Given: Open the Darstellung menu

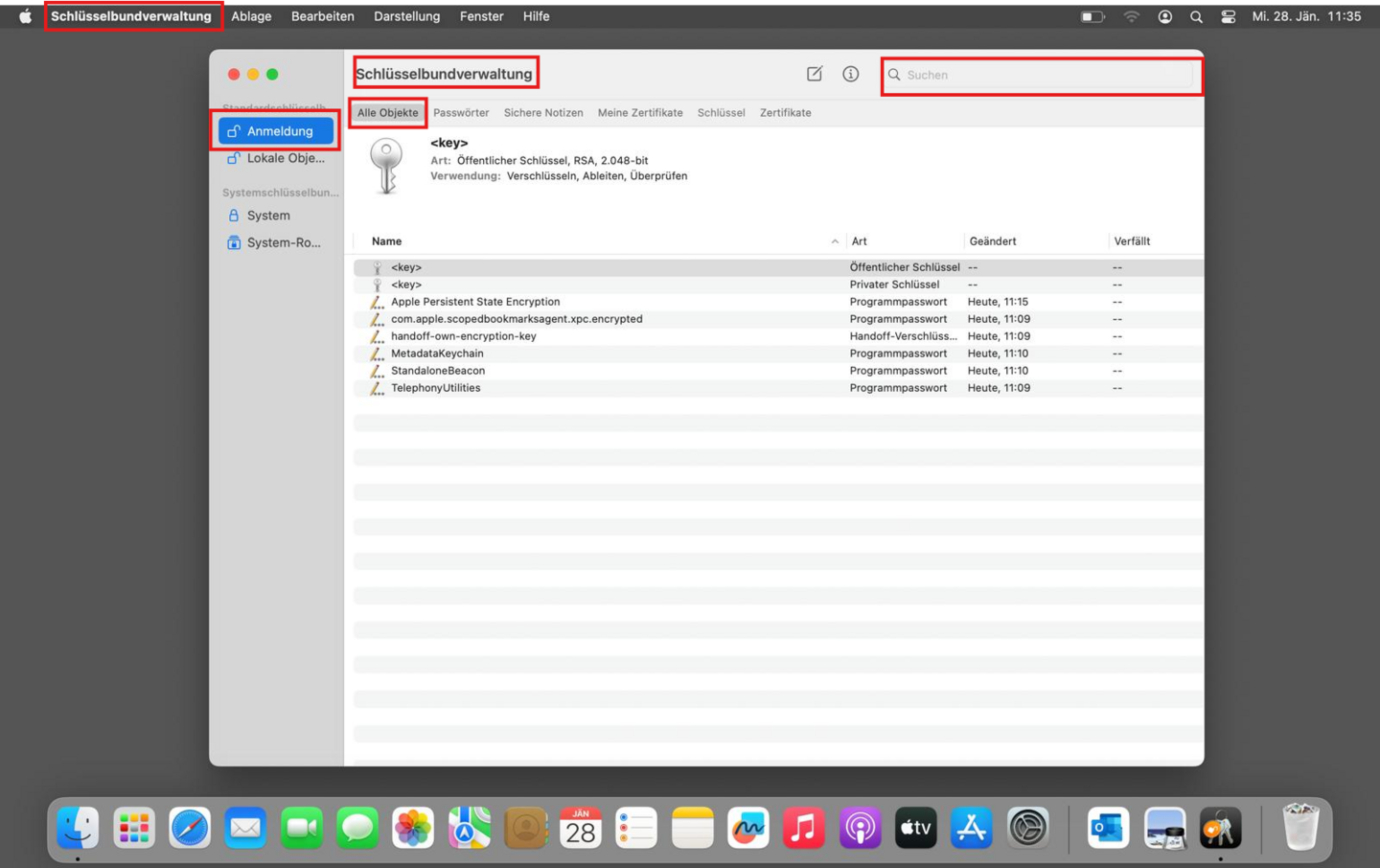Looking at the screenshot, I should coord(406,16).
